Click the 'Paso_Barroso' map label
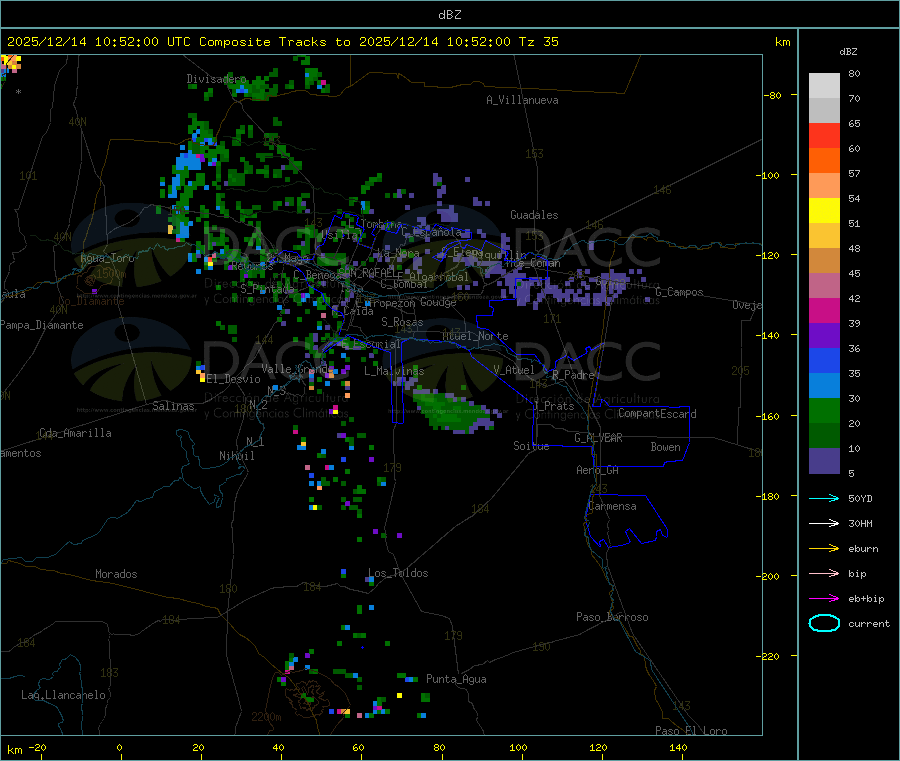 (x=612, y=617)
